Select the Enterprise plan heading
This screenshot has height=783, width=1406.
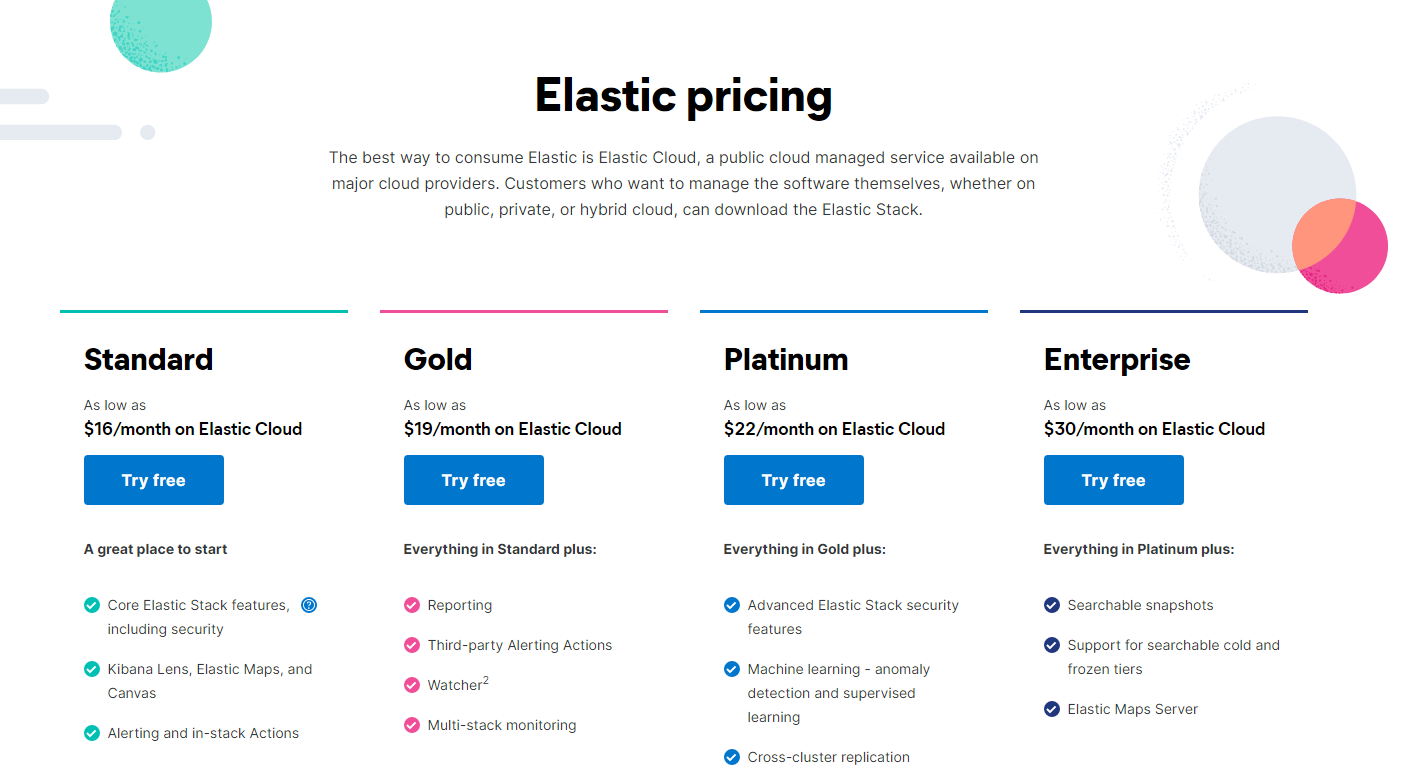[x=1116, y=359]
